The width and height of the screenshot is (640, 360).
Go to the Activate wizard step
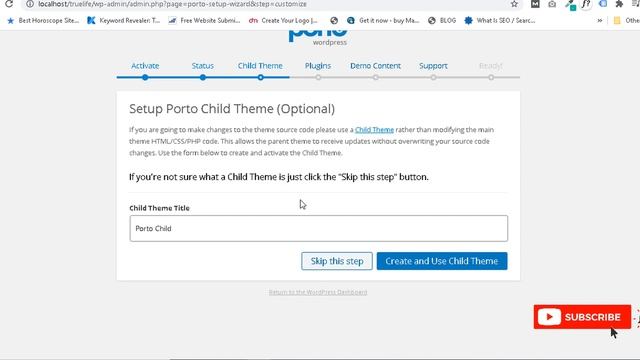145,66
